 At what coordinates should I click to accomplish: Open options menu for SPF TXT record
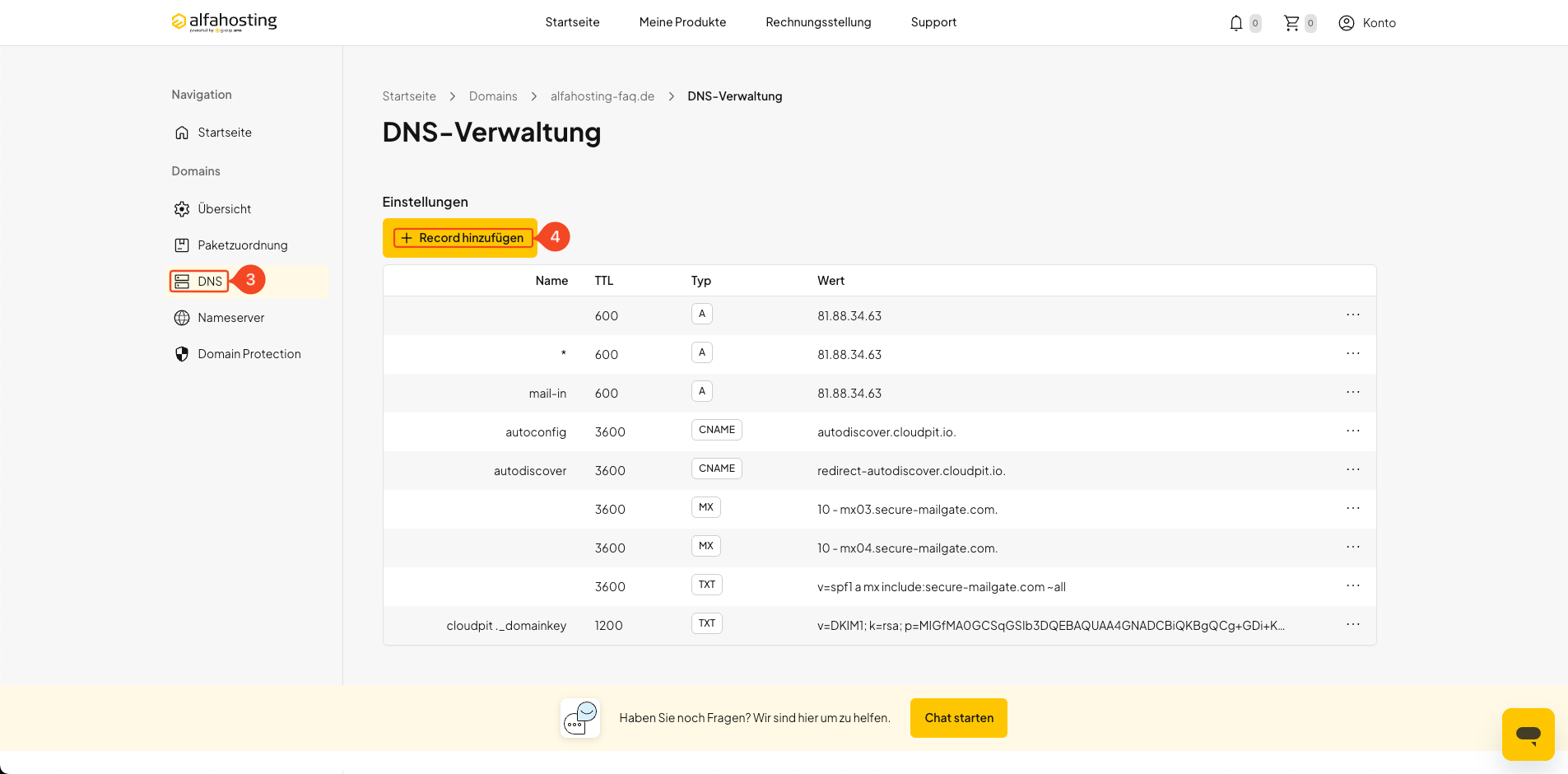pyautogui.click(x=1353, y=586)
